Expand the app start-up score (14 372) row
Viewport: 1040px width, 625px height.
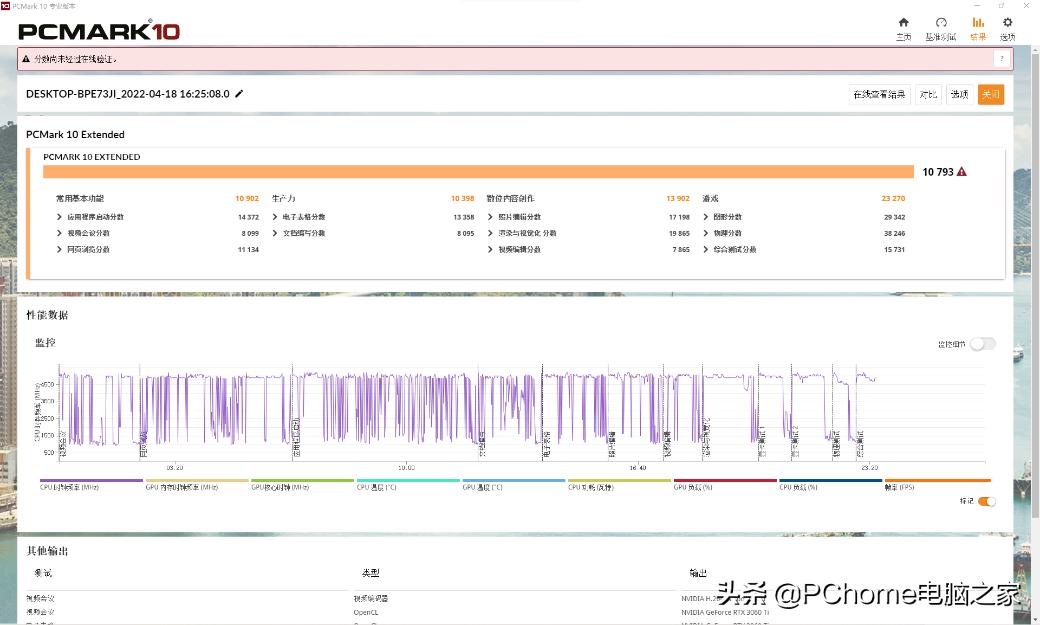click(x=60, y=217)
